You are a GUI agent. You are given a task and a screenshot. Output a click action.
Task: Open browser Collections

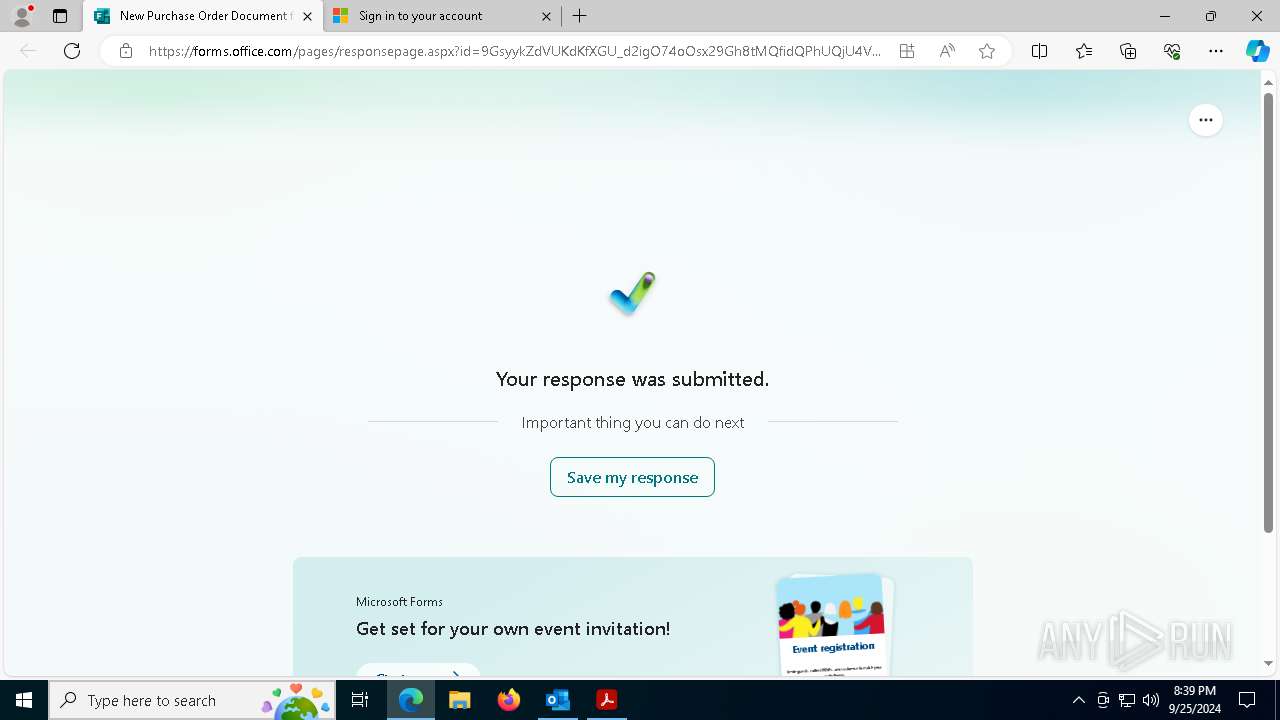[x=1128, y=51]
